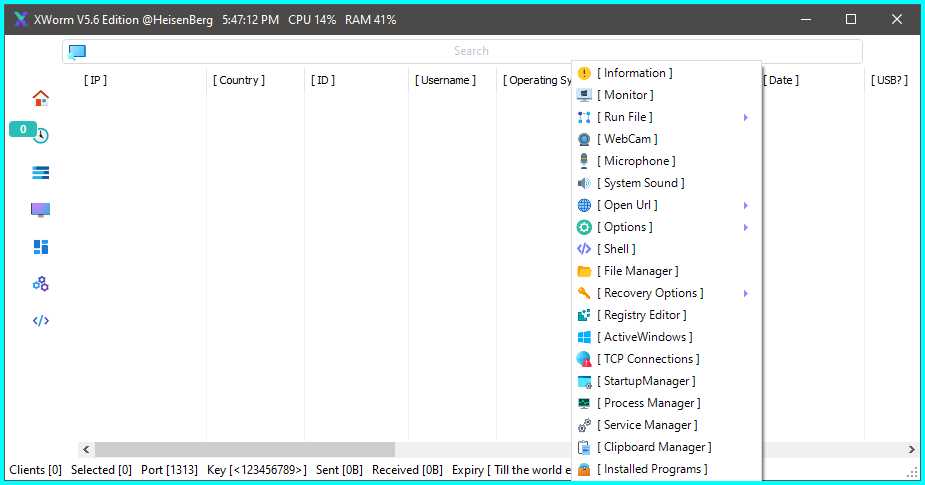
Task: Open the clock history icon with 0 badge
Action: 40,135
